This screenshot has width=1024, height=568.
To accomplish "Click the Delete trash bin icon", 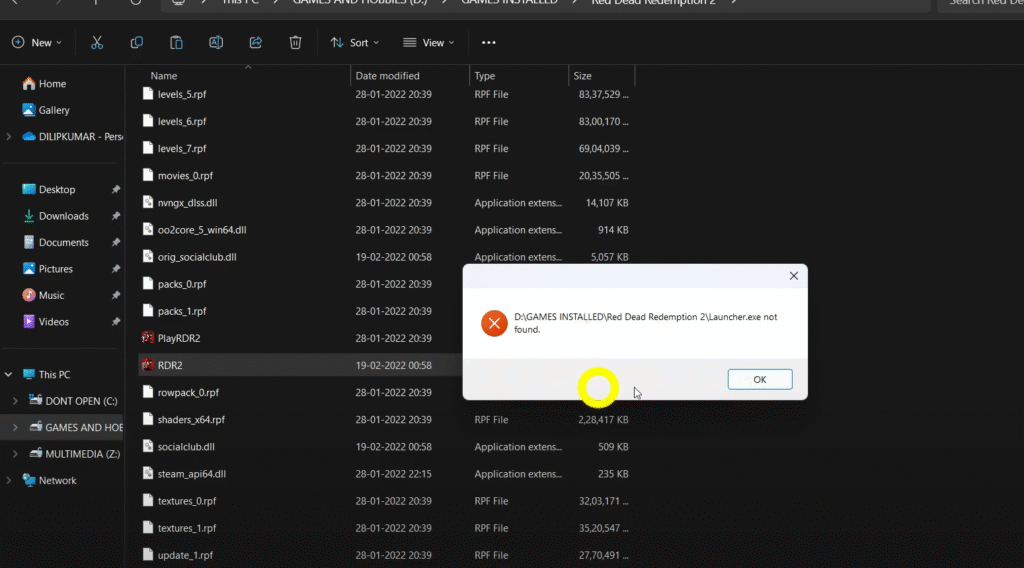I will pos(295,42).
